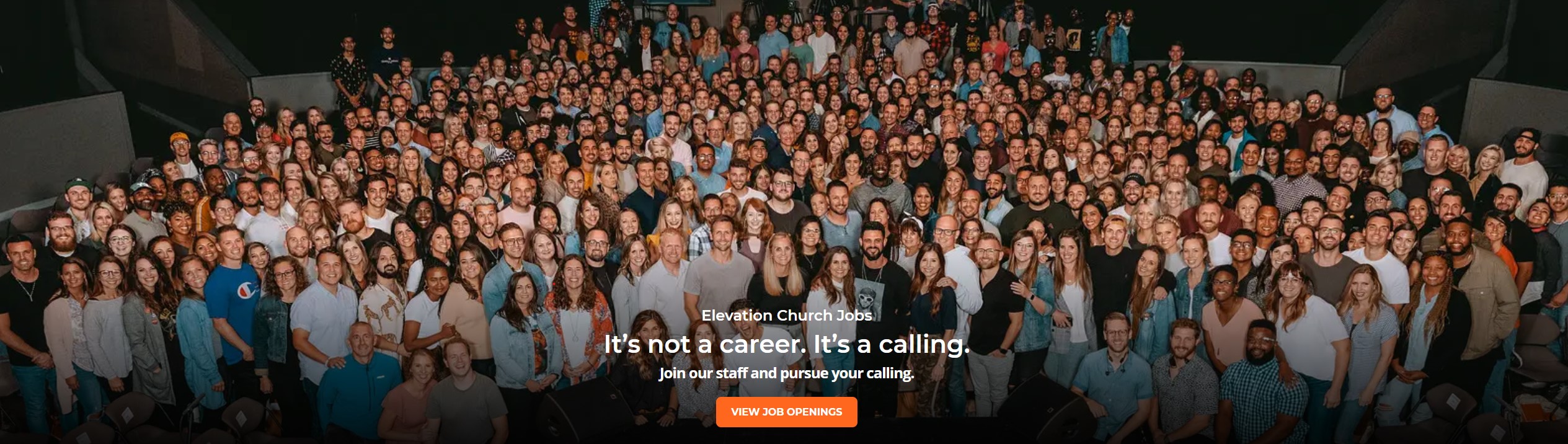The width and height of the screenshot is (1568, 444).
Task: Click the yellow beanie in the crowd
Action: click(x=179, y=136)
